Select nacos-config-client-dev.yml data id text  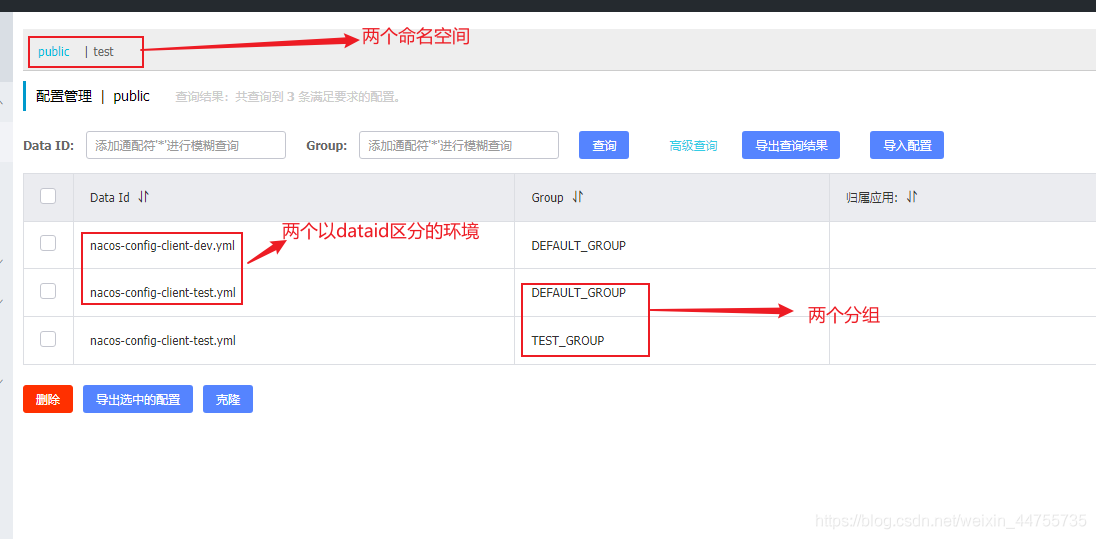point(163,245)
